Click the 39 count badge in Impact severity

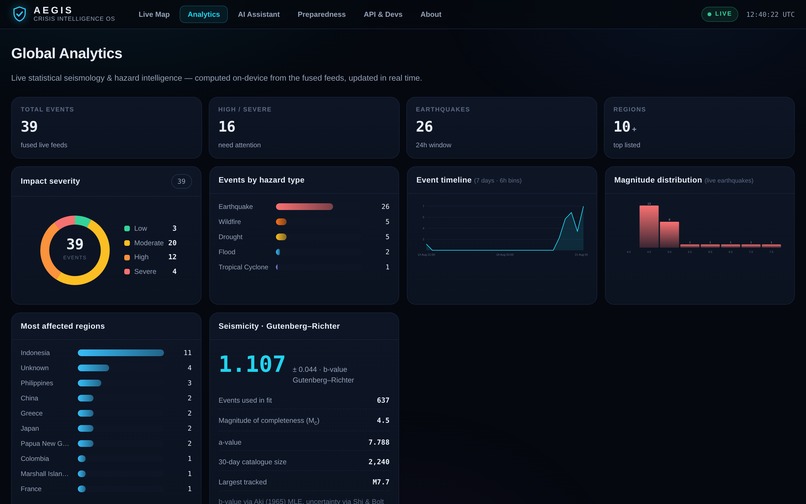pos(181,181)
